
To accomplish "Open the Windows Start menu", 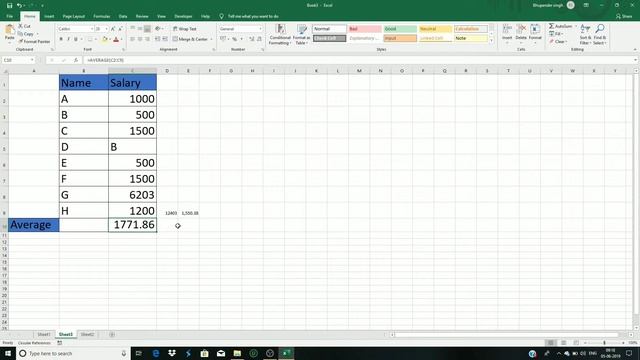I will pos(8,353).
